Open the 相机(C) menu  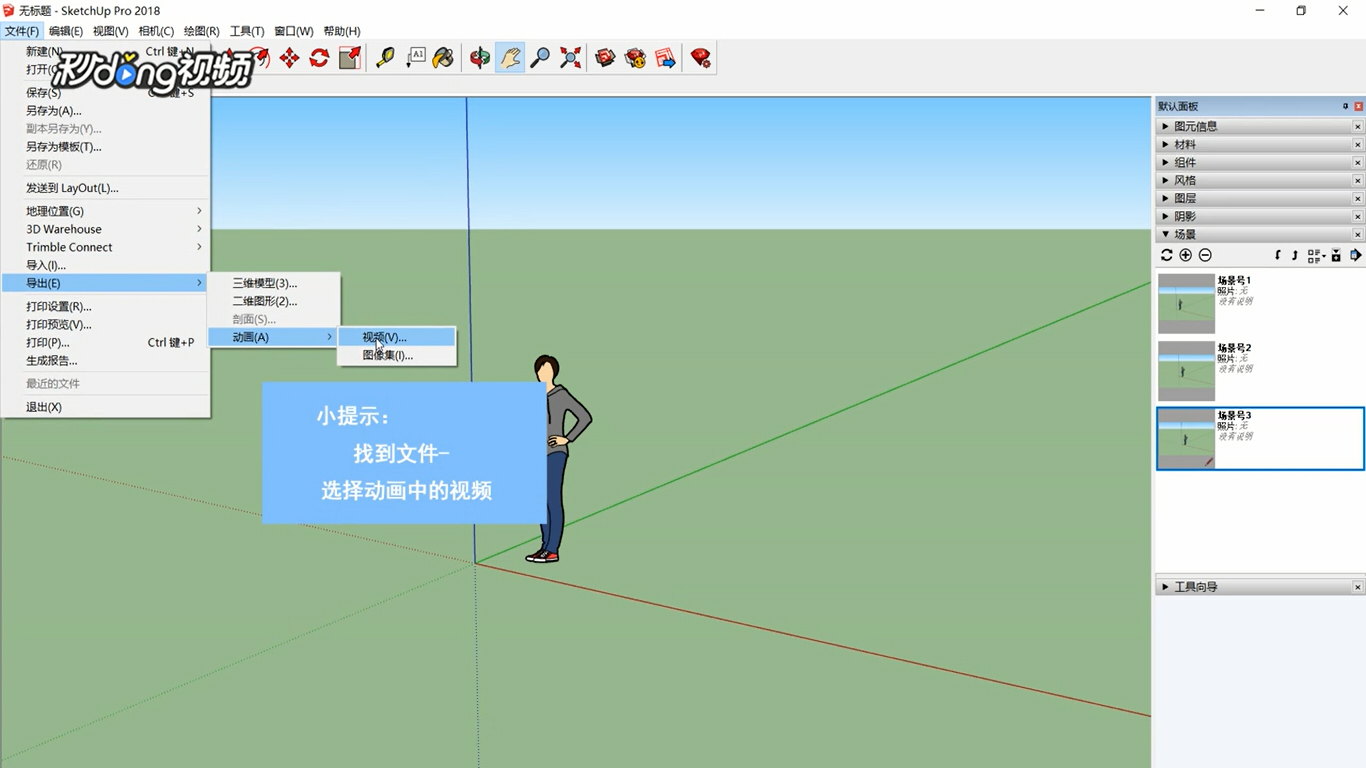point(156,31)
